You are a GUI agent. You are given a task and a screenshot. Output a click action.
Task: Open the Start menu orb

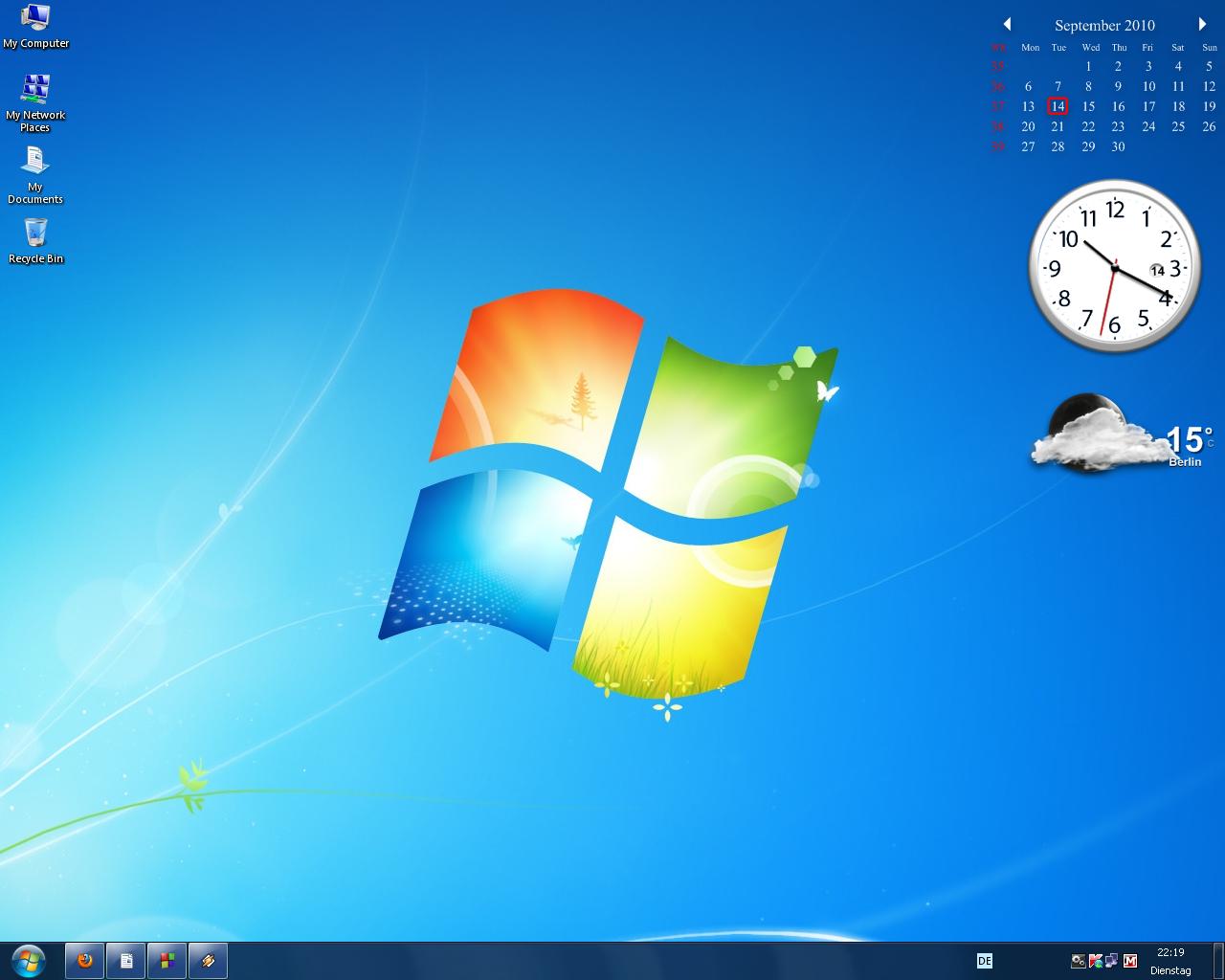[29, 960]
